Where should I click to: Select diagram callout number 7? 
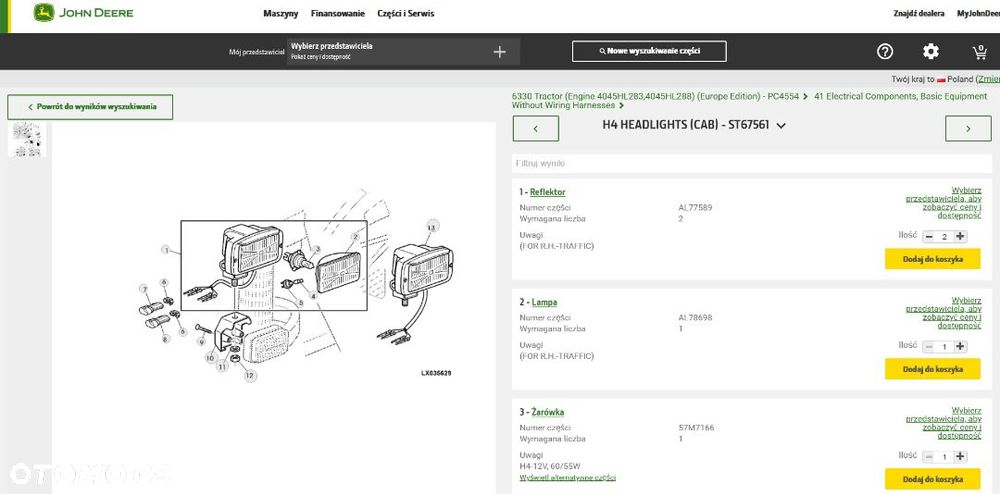click(144, 289)
